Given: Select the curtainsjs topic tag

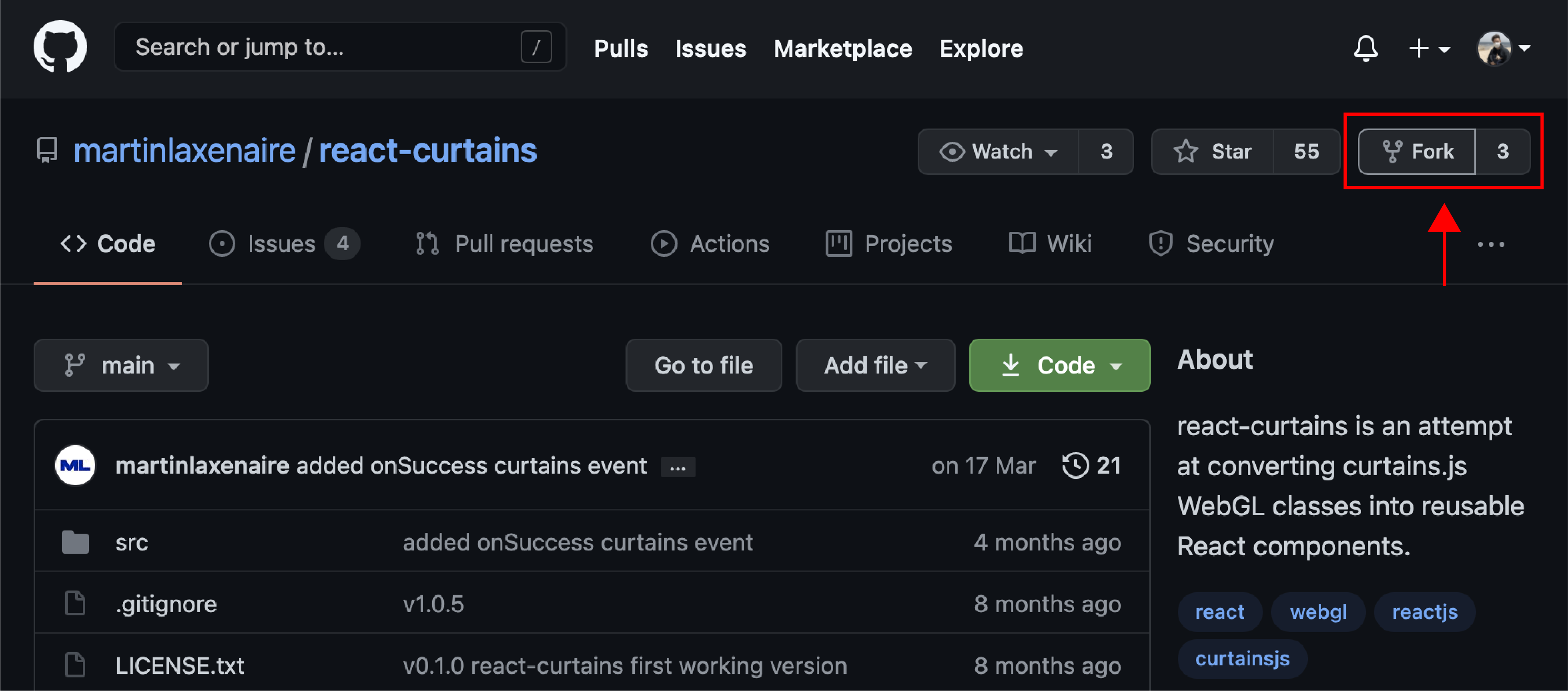Looking at the screenshot, I should [1242, 659].
